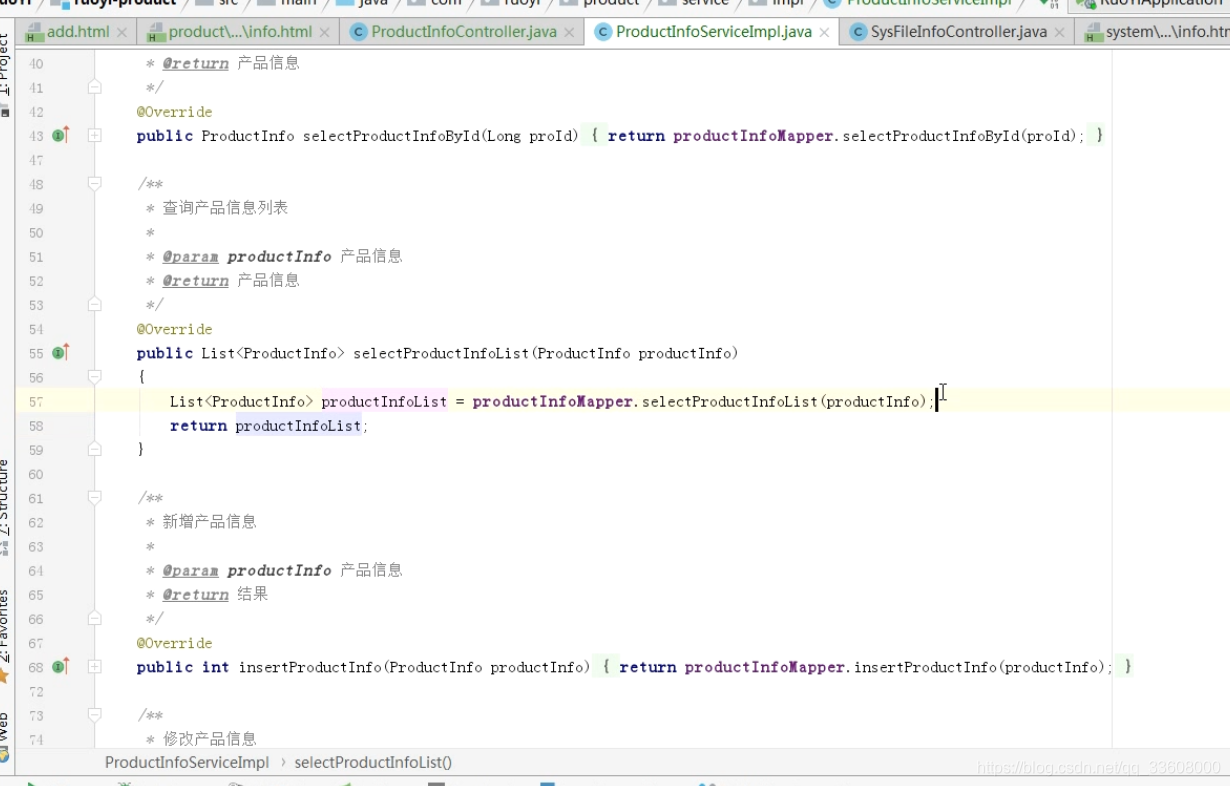Click '@return 结果' on line 65
This screenshot has height=786, width=1230.
215,594
